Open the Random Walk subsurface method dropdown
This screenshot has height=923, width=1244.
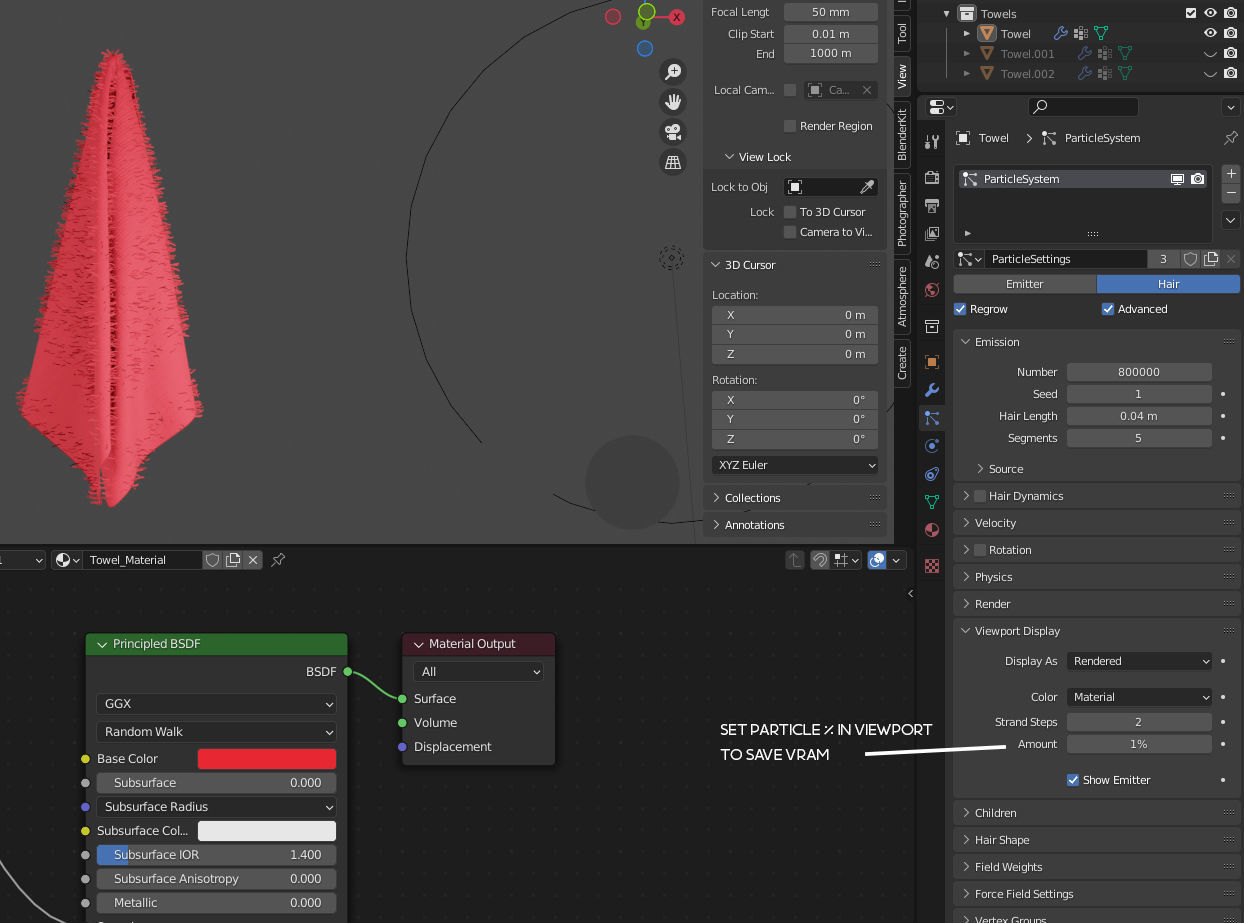216,732
